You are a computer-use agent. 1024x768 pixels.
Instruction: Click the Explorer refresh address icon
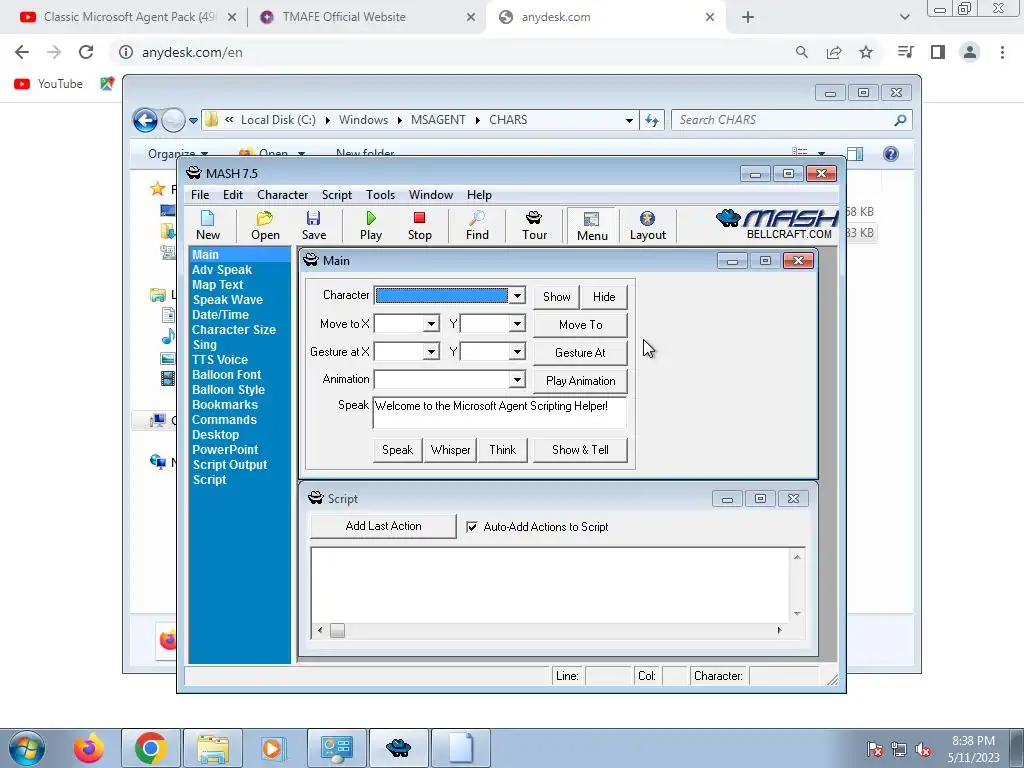(652, 120)
